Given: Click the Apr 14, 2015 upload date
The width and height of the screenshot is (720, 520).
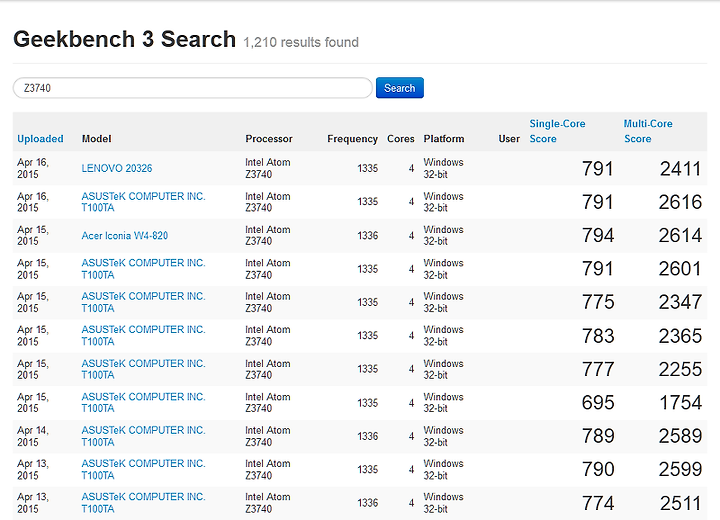Looking at the screenshot, I should click(x=33, y=436).
